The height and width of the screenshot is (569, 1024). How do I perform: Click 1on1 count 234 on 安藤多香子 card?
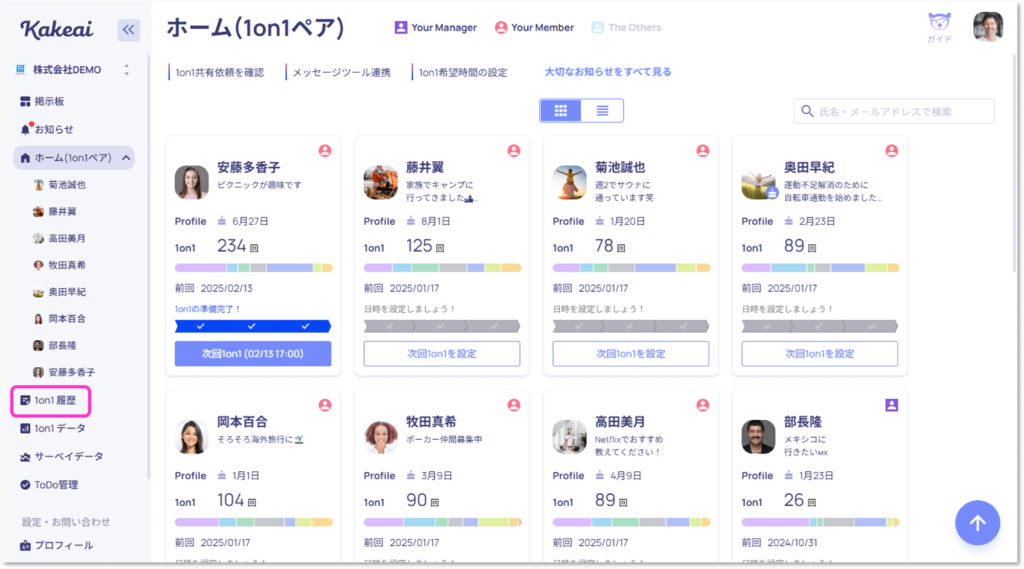231,246
